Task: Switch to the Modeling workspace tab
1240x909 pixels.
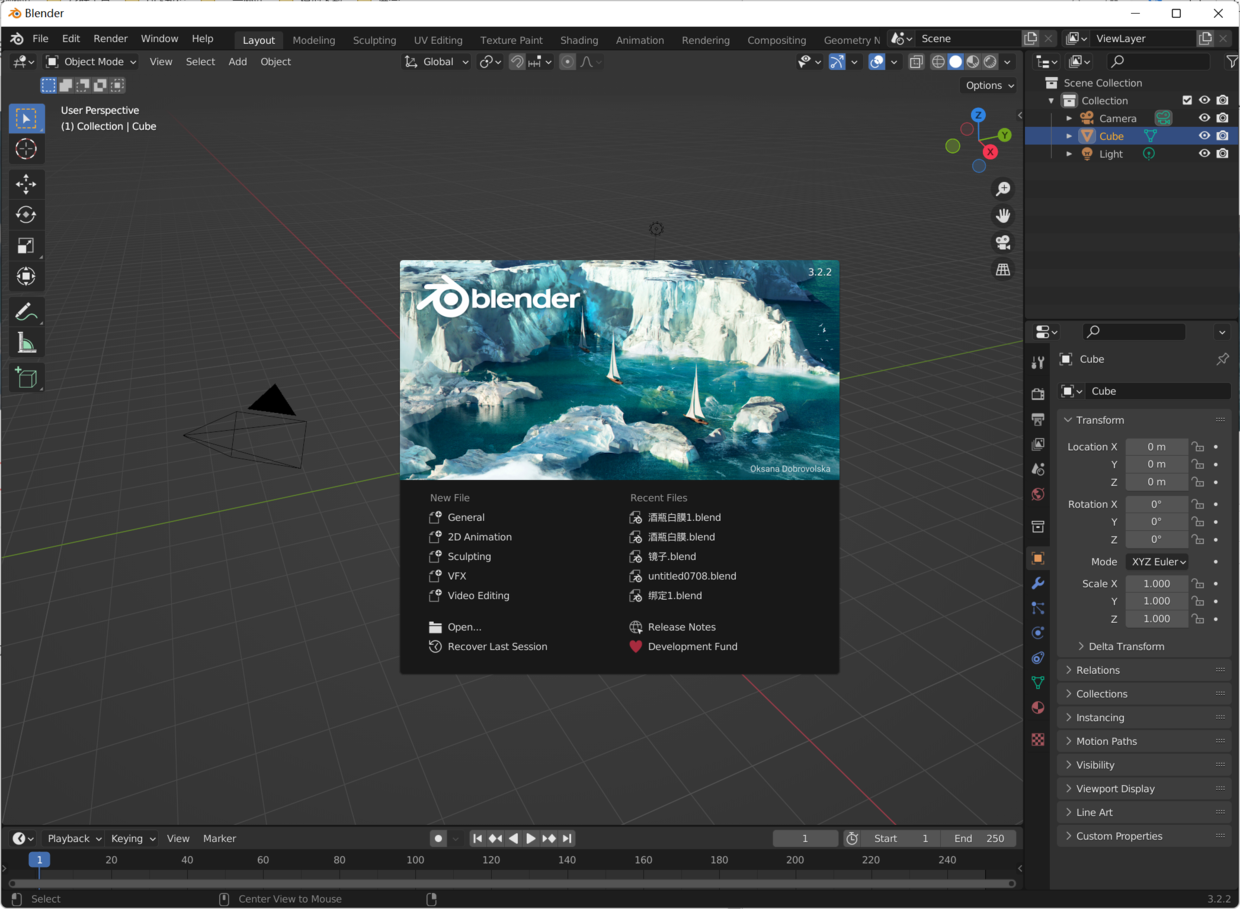Action: click(x=314, y=40)
